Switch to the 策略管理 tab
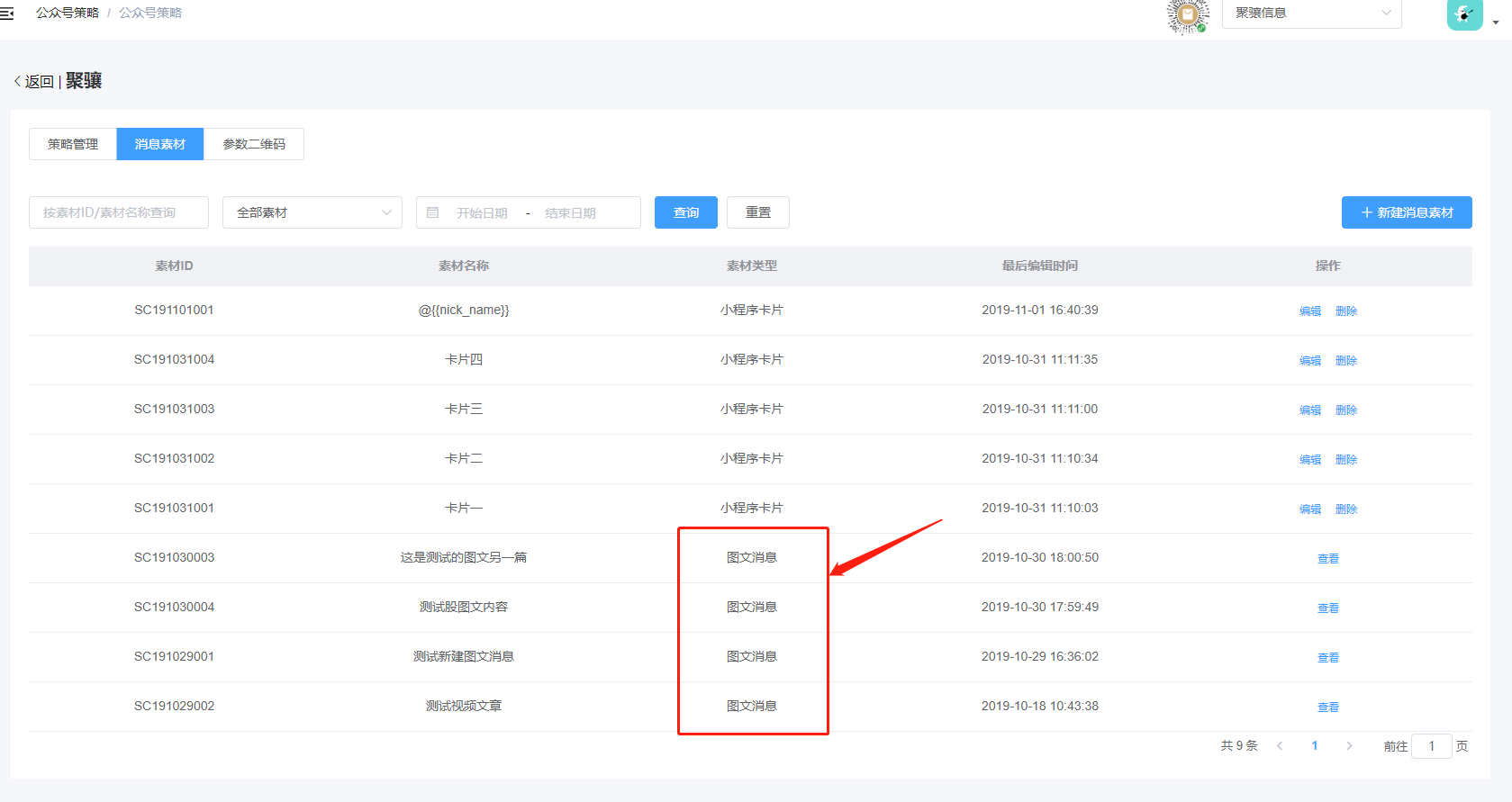 (x=73, y=144)
